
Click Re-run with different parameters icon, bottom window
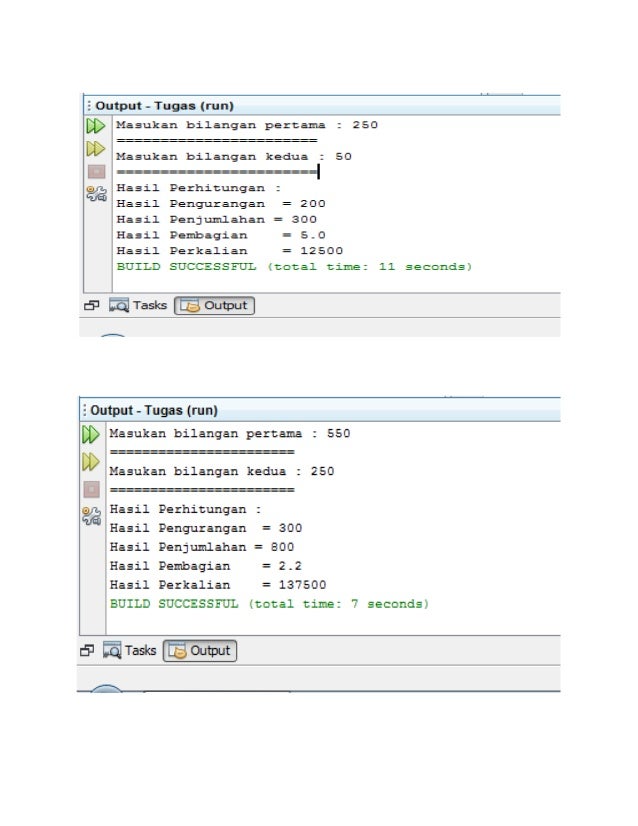click(x=91, y=462)
